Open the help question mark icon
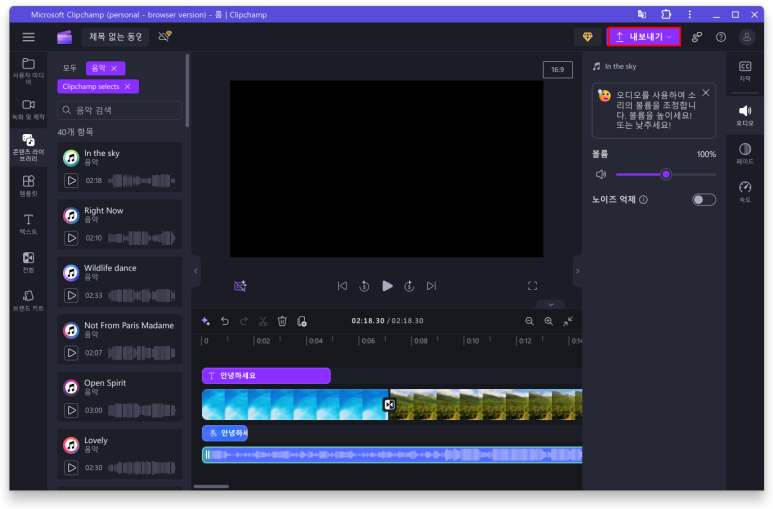 coord(721,37)
